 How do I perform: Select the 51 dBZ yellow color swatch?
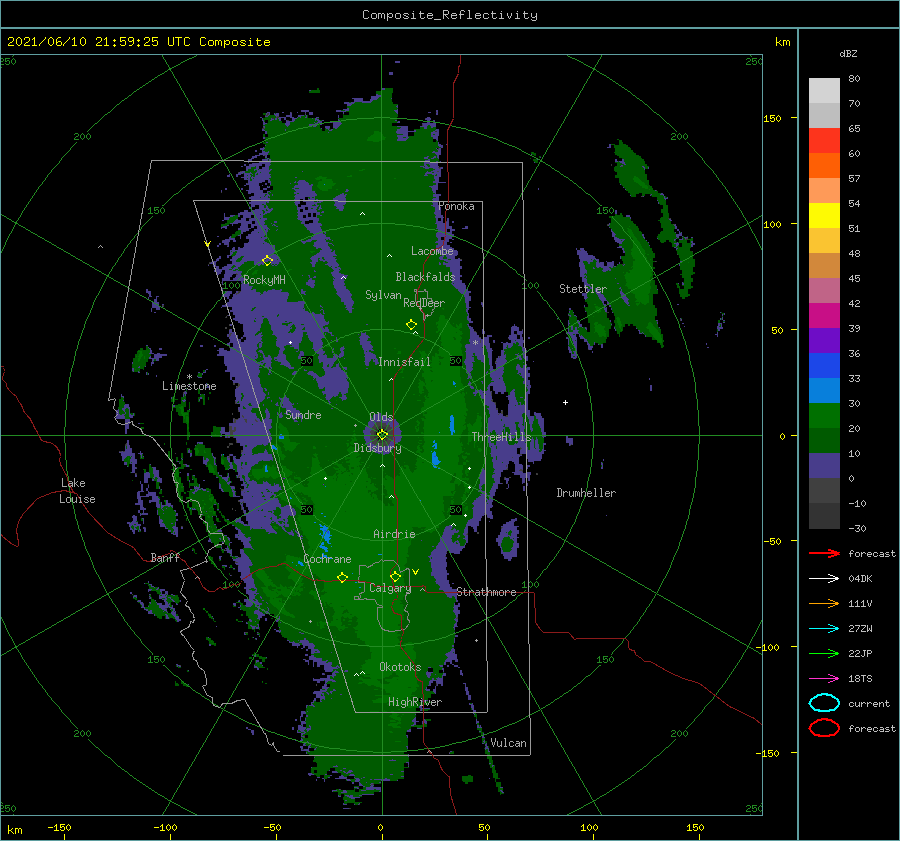[x=824, y=216]
